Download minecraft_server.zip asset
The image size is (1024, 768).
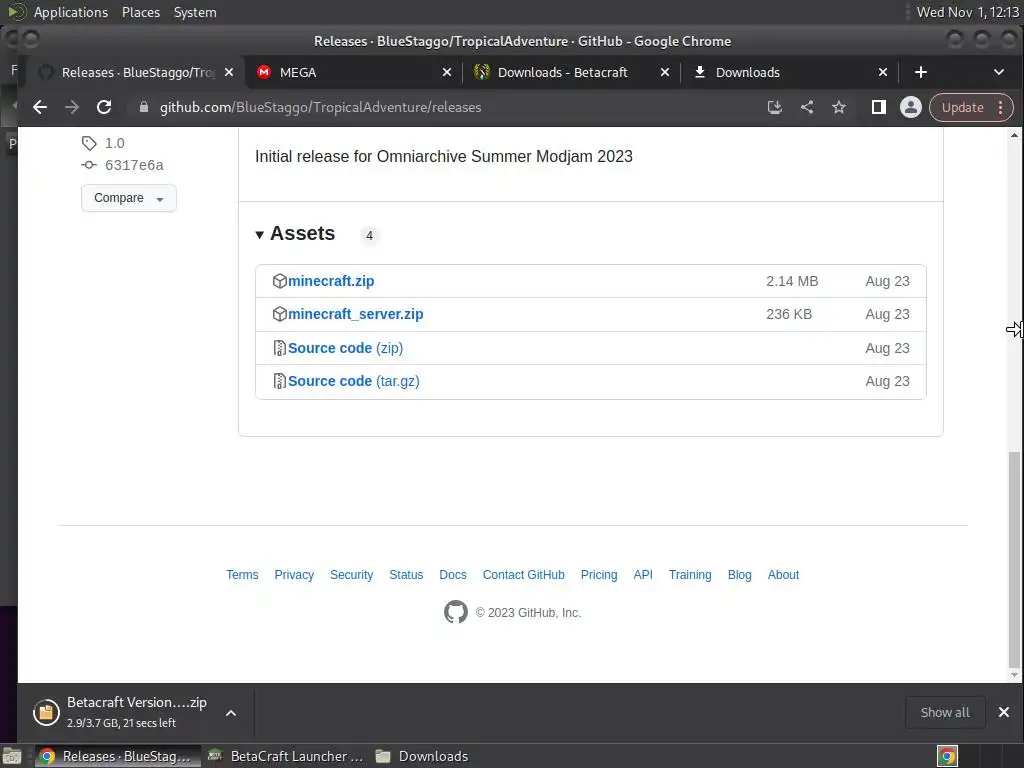tap(355, 314)
